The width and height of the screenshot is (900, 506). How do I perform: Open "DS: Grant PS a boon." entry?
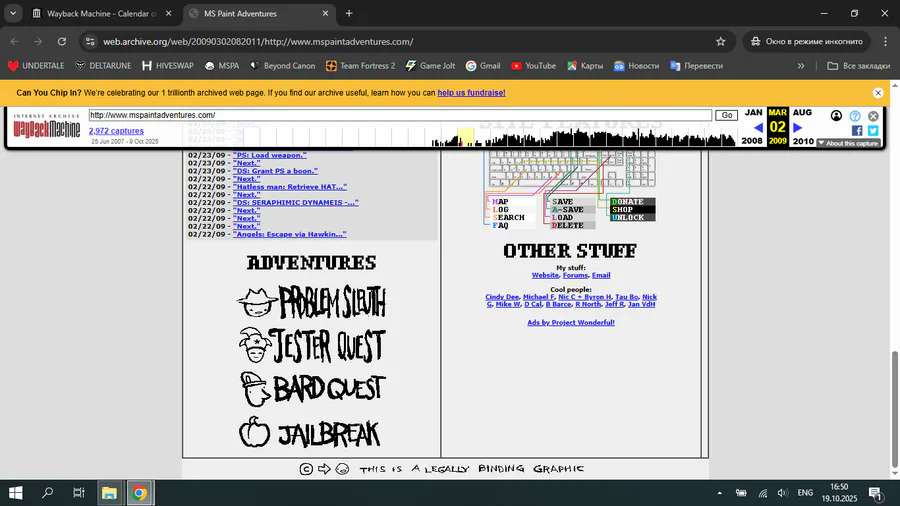[275, 171]
